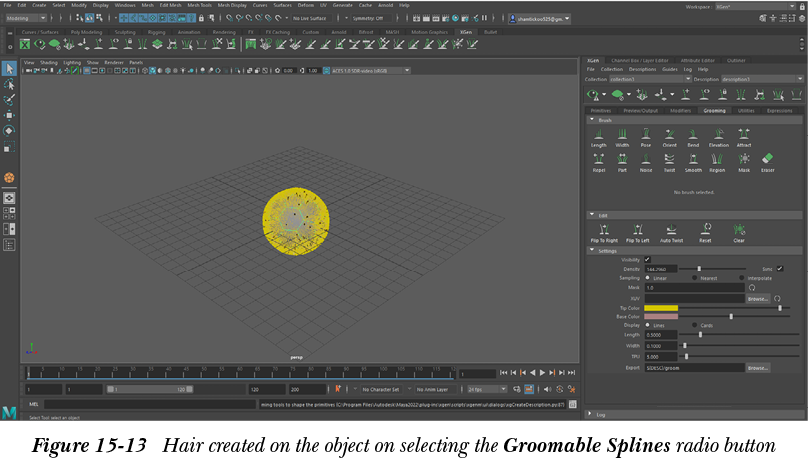This screenshot has height=467, width=808.
Task: Pick the Noise brush icon
Action: 646,160
